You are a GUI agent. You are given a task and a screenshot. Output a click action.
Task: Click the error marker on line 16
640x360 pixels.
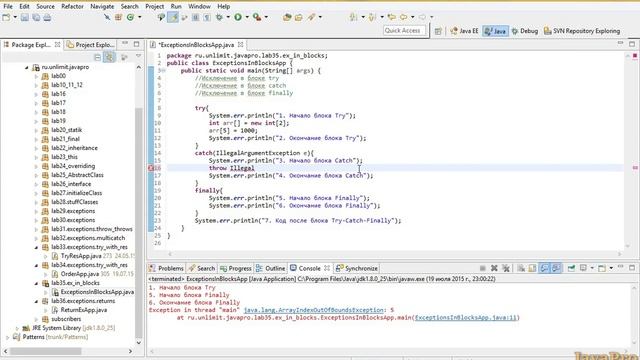pyautogui.click(x=151, y=168)
